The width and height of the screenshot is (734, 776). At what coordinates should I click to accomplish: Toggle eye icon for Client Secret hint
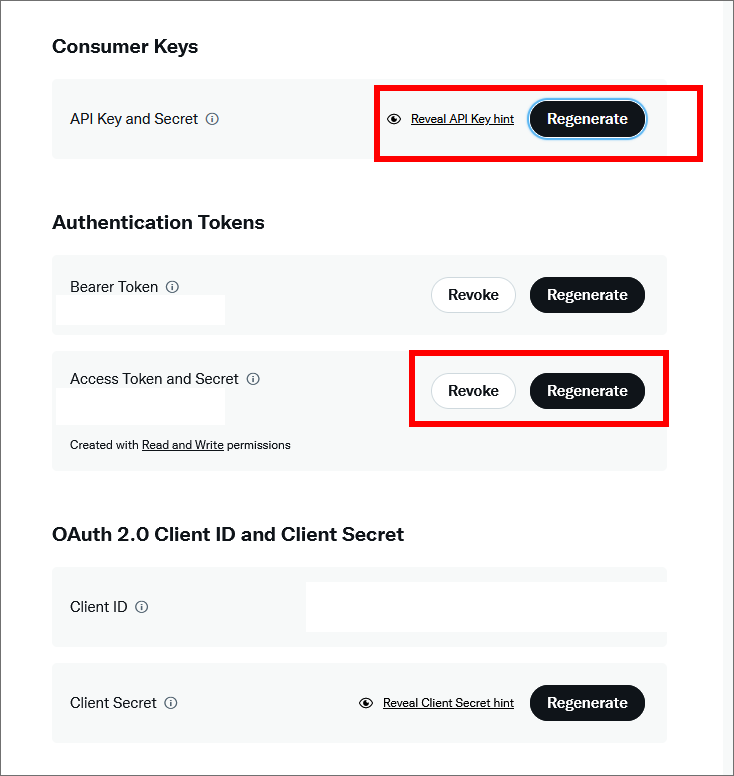point(366,703)
